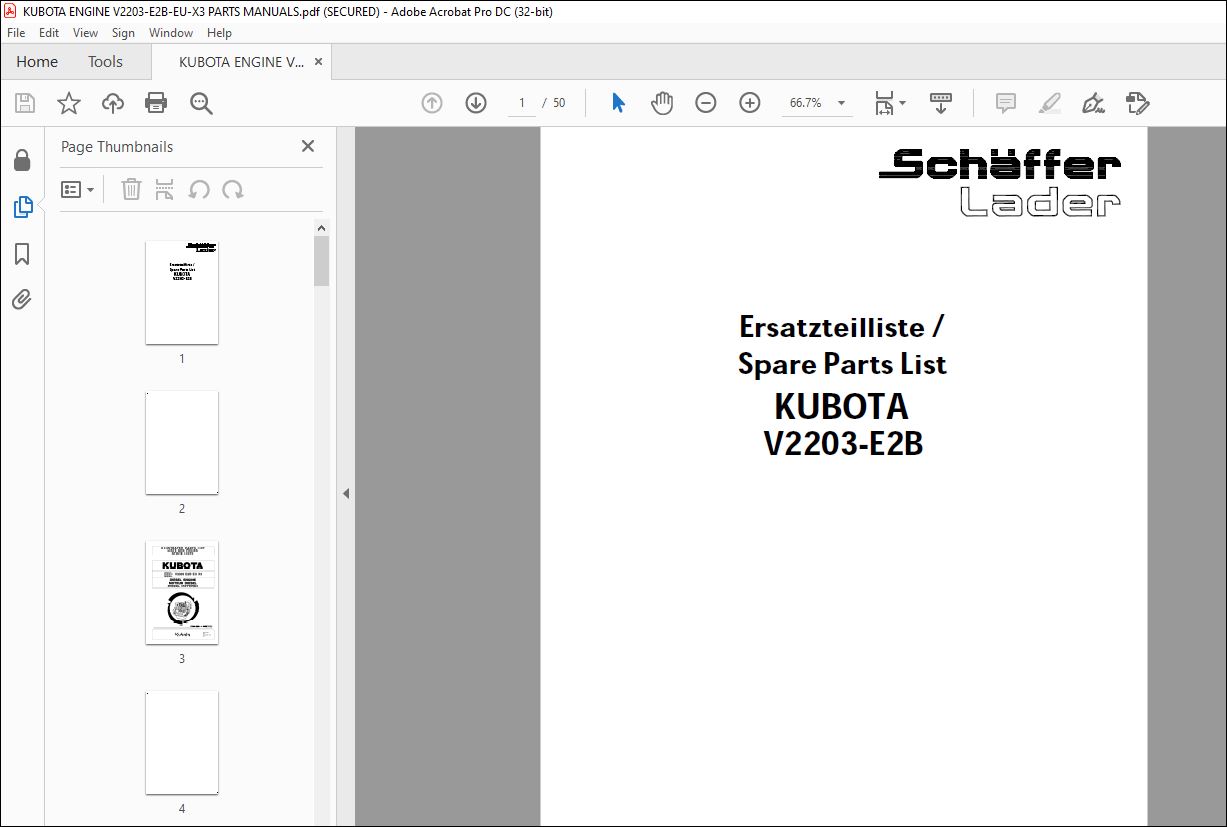Screen dimensions: 1227x827
Task: Expand page display options arrow
Action: coord(902,103)
